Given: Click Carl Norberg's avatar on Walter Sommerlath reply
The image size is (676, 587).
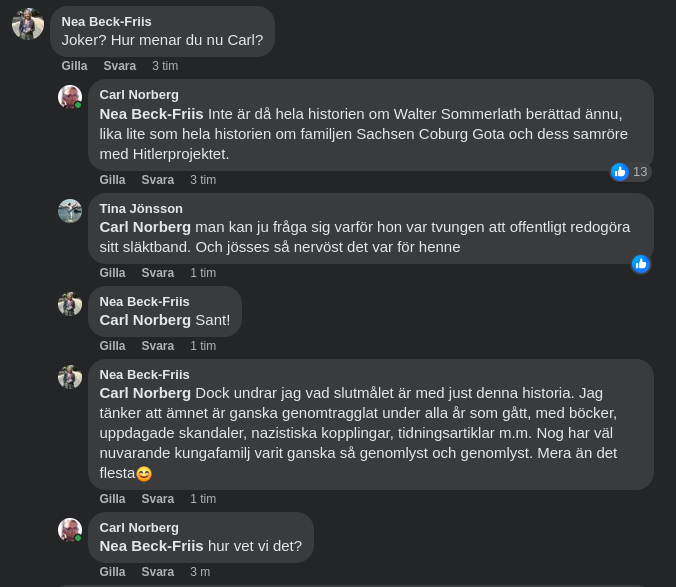Looking at the screenshot, I should pyautogui.click(x=70, y=97).
